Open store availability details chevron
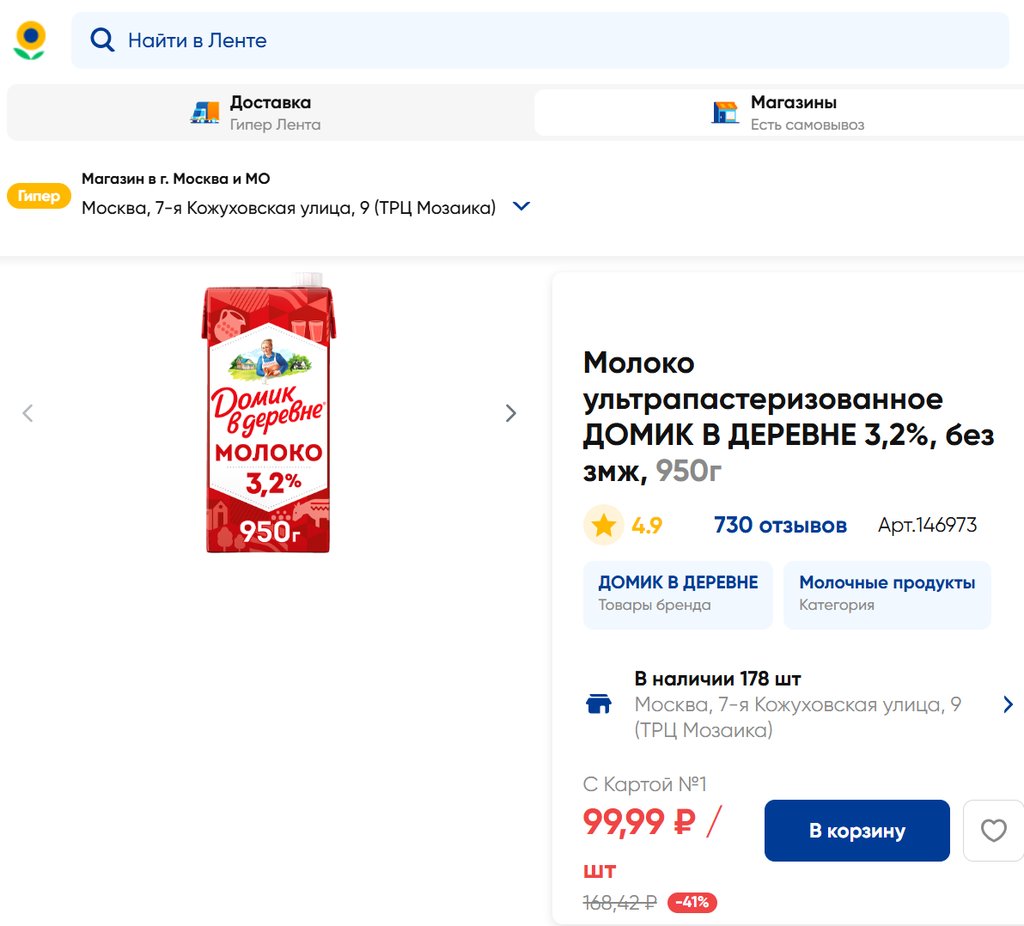 click(1007, 704)
